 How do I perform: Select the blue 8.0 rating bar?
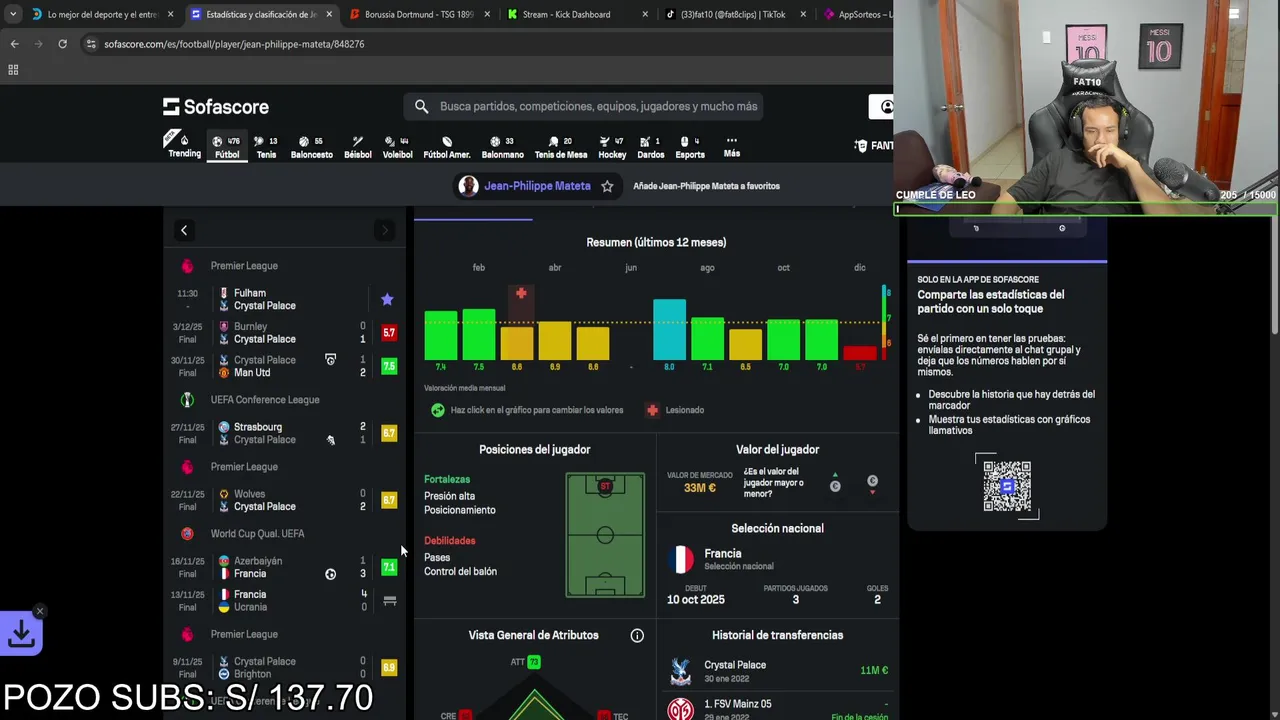pyautogui.click(x=669, y=329)
